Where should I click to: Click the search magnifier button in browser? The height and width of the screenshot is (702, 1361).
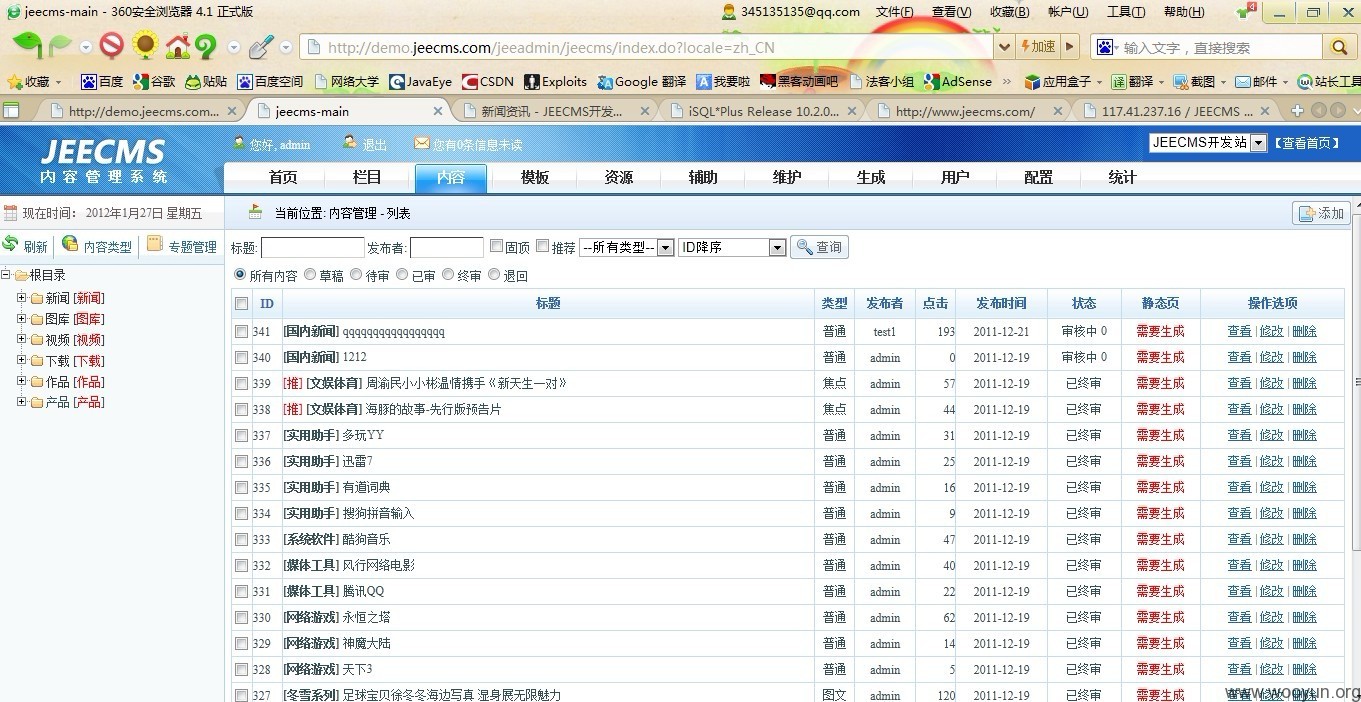coord(1338,47)
